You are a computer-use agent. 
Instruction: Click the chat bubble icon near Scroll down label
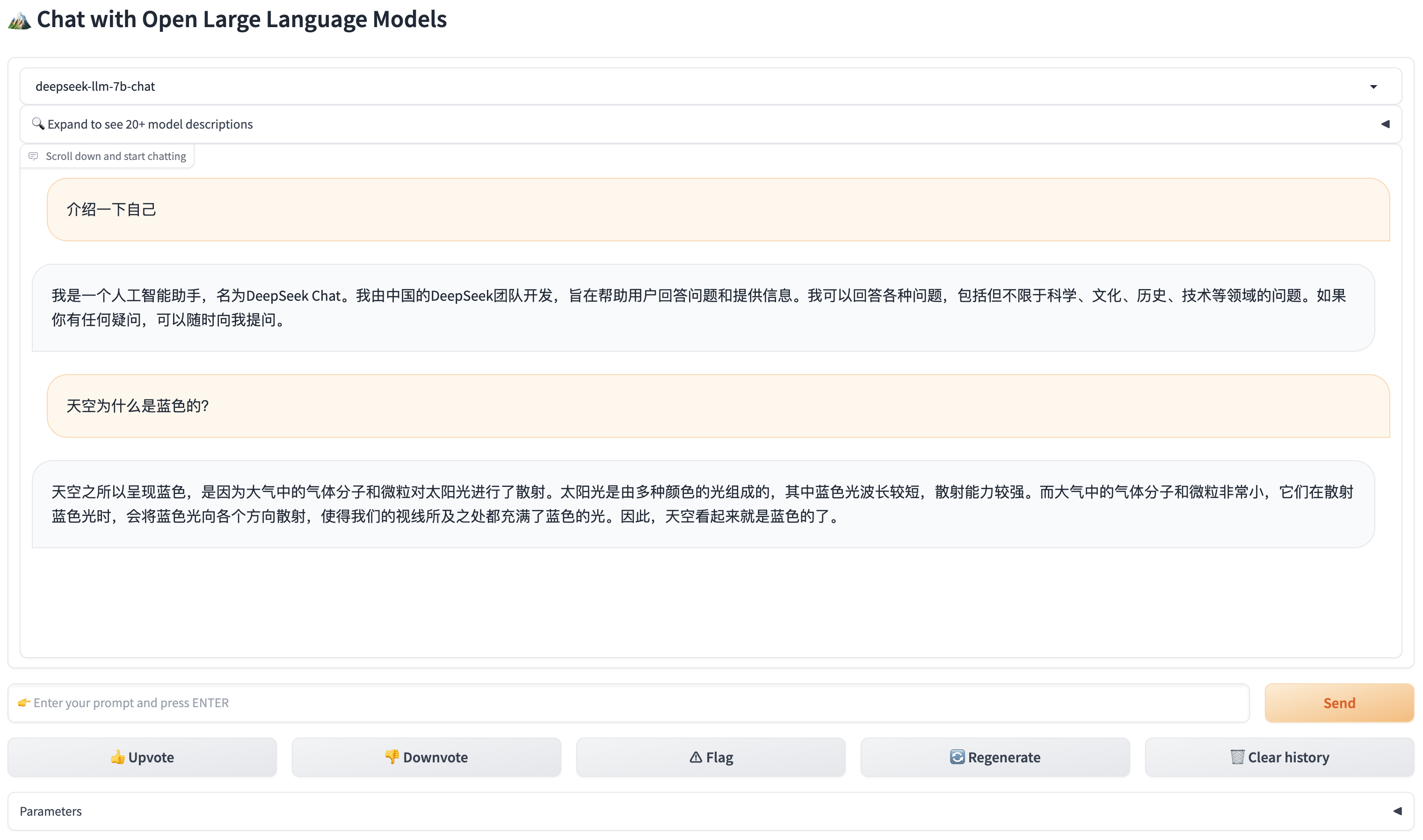click(x=33, y=156)
